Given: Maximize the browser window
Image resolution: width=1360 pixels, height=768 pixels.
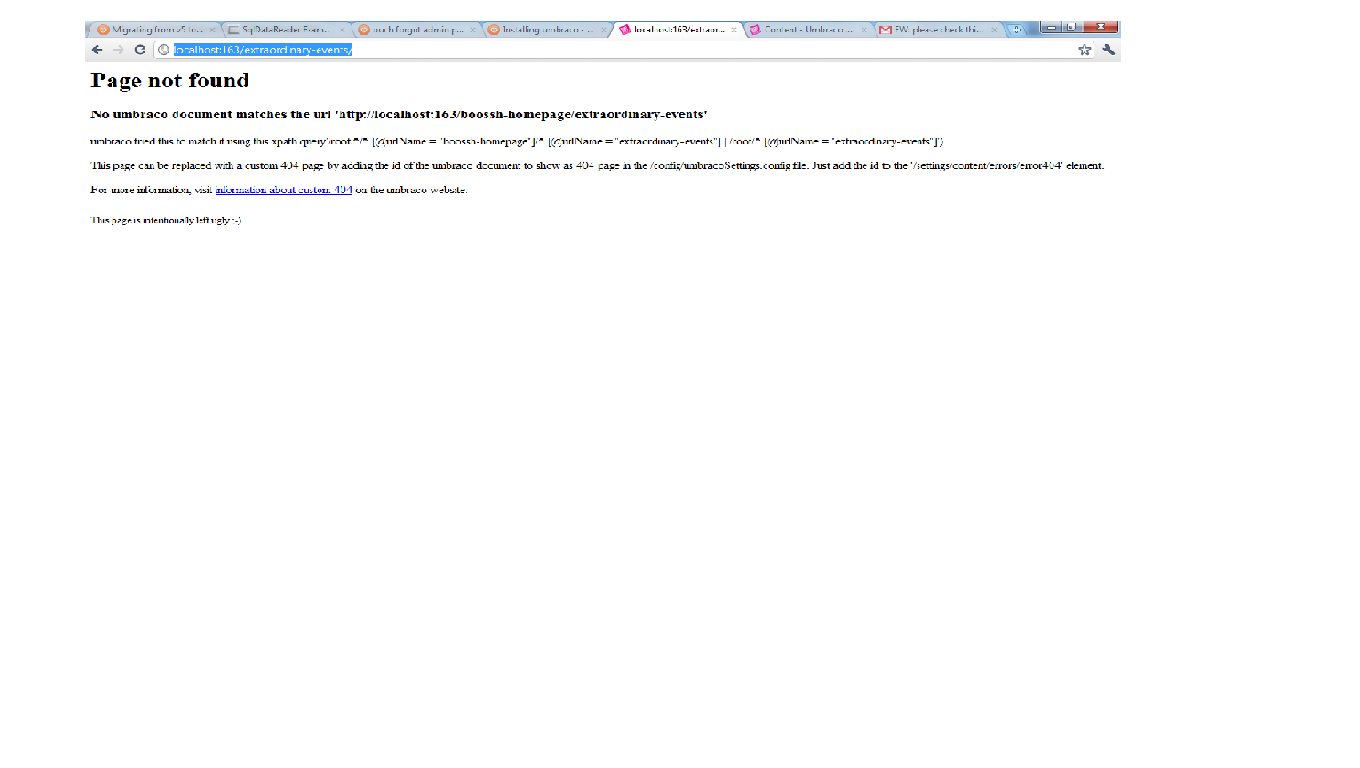Looking at the screenshot, I should tap(1071, 27).
